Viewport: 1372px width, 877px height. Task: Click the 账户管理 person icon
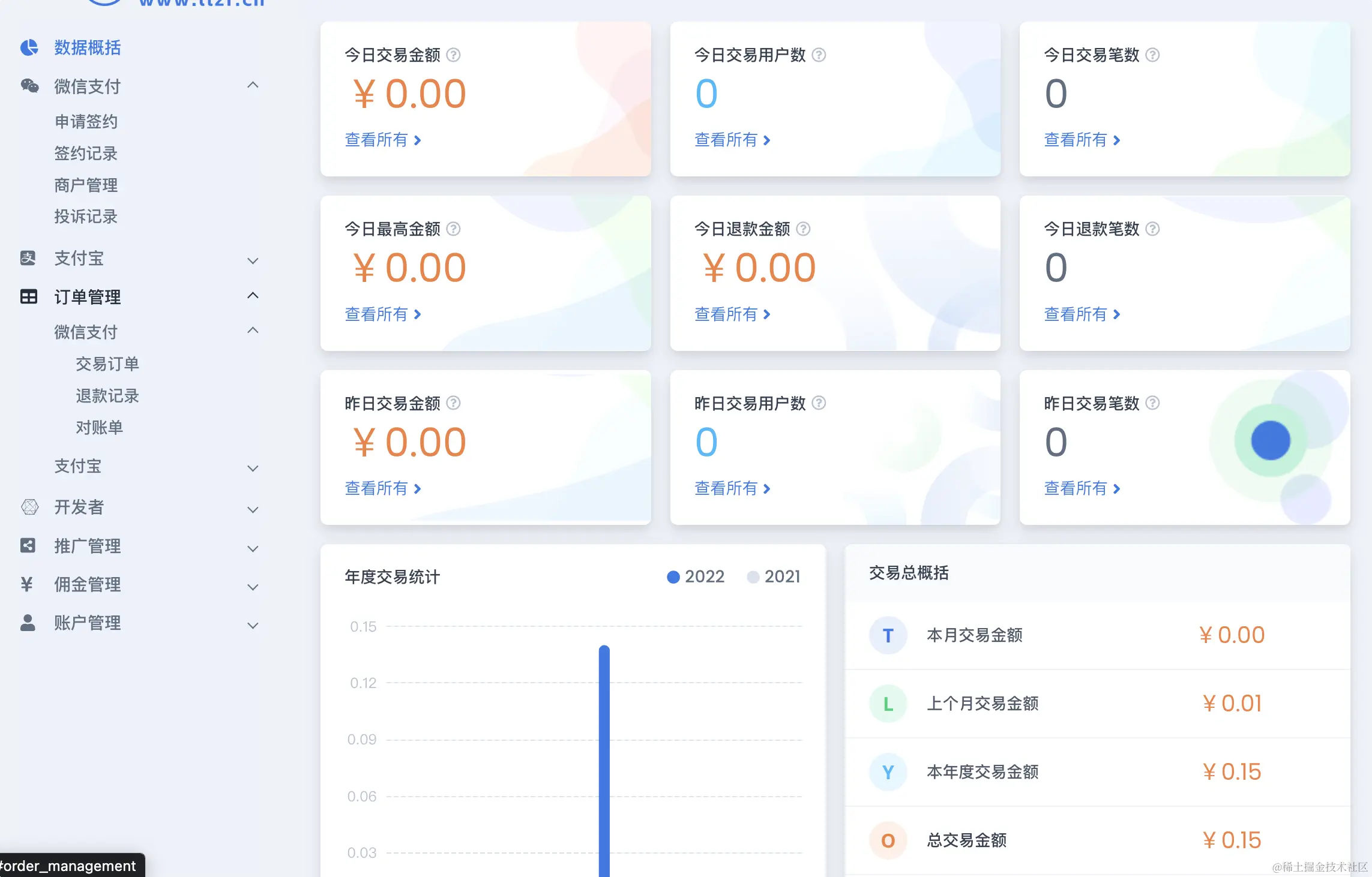click(28, 623)
